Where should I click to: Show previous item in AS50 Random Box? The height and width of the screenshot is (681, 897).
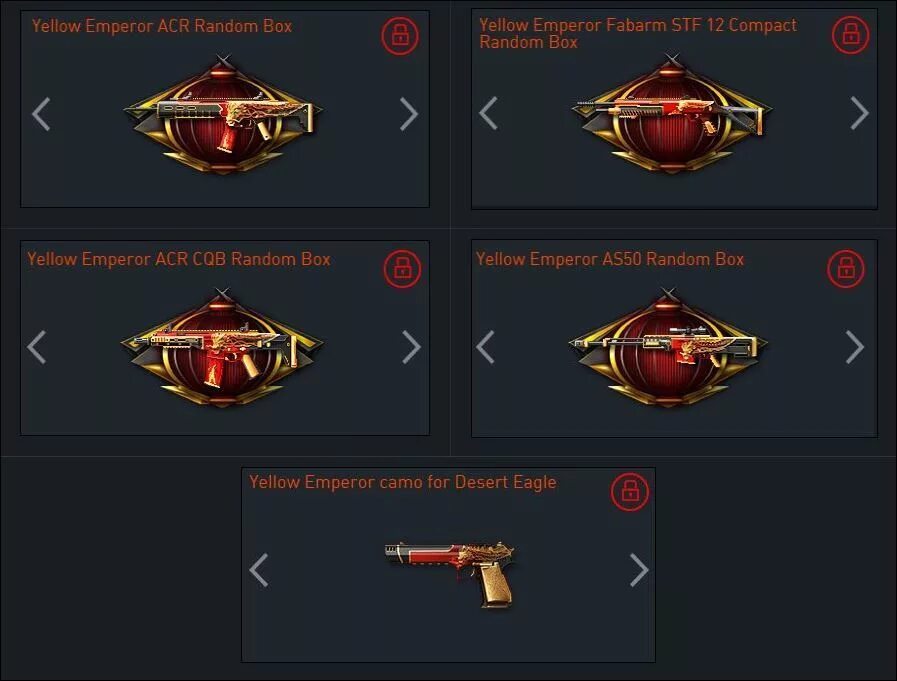(485, 347)
